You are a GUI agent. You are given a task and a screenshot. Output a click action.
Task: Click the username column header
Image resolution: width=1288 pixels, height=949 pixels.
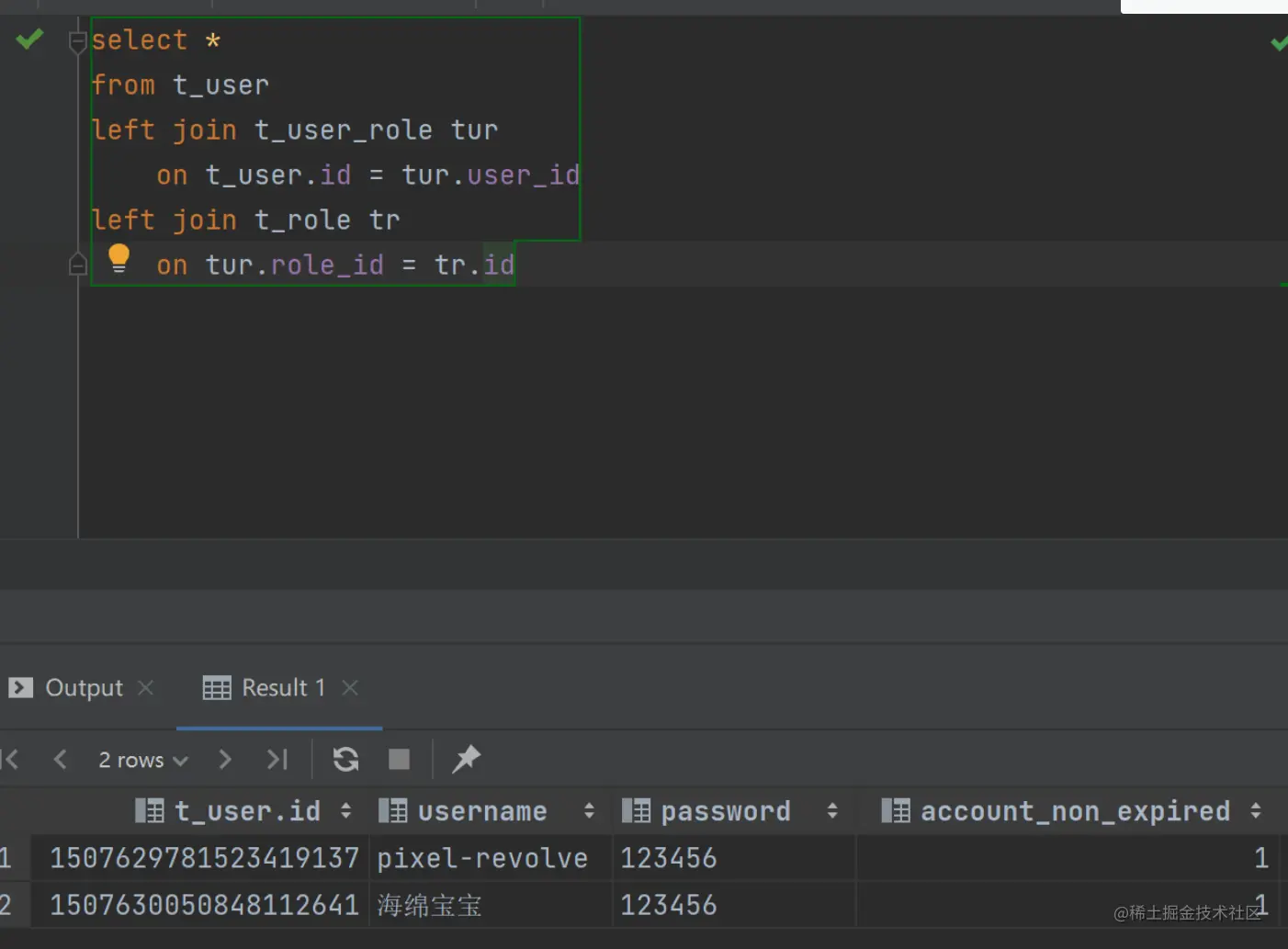coord(482,811)
